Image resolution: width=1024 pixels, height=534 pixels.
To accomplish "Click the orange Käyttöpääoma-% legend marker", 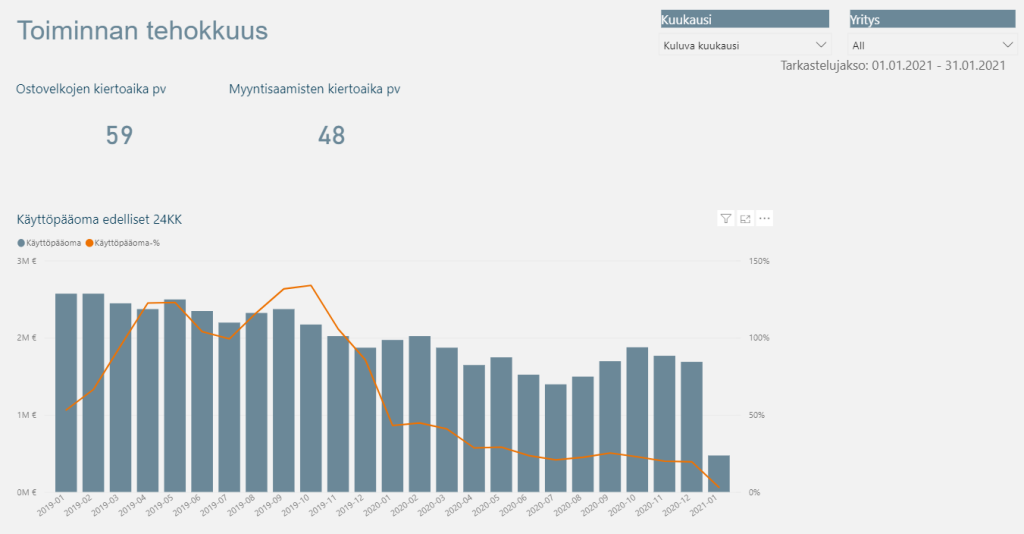I will tap(90, 243).
